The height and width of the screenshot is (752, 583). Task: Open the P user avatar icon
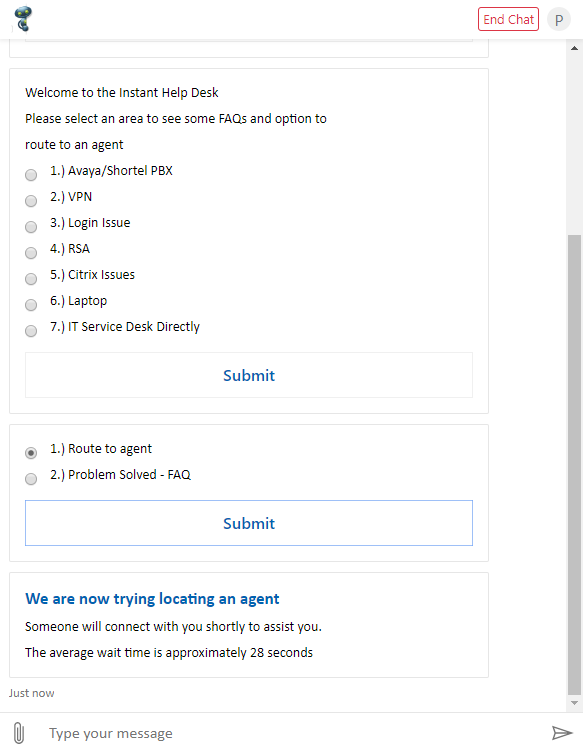click(x=559, y=20)
